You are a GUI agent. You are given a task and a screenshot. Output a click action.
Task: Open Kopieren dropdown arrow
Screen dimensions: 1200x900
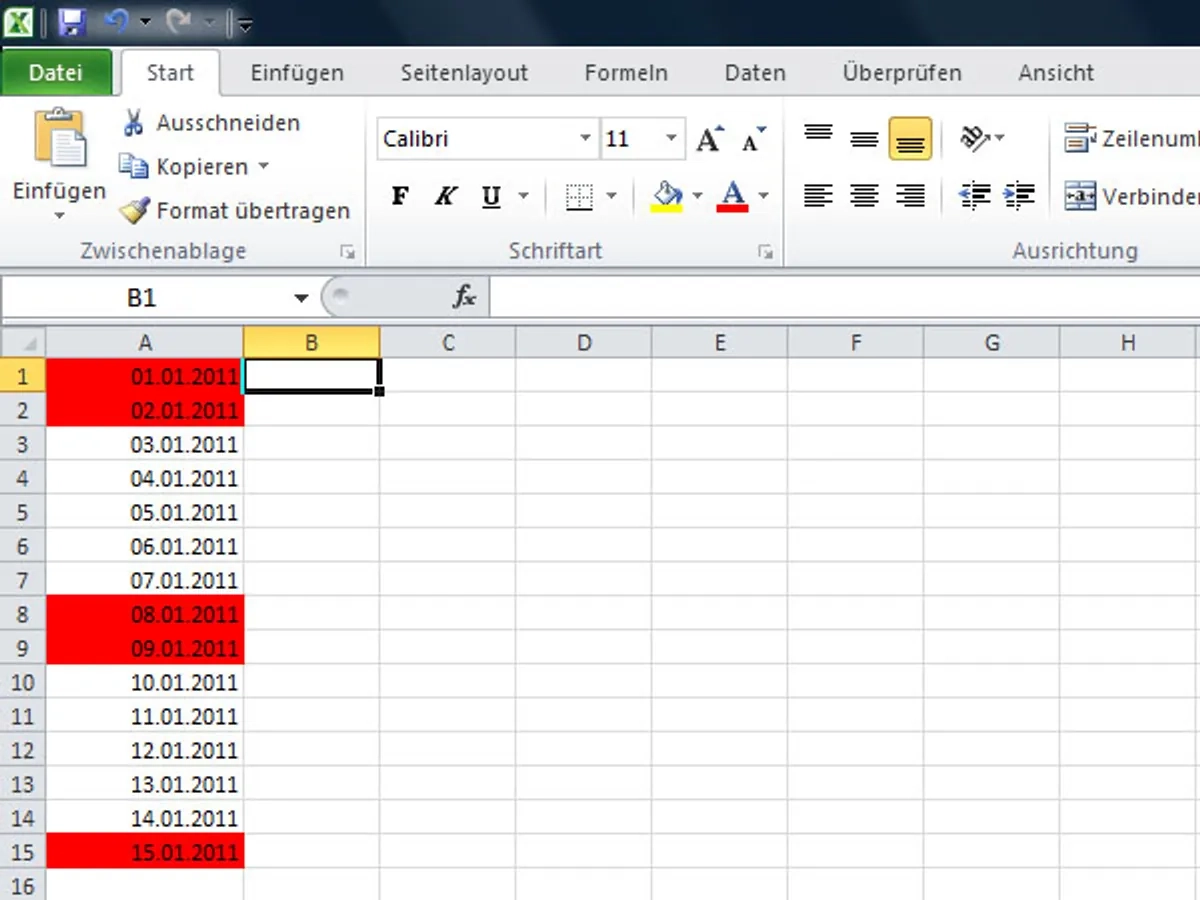(264, 166)
